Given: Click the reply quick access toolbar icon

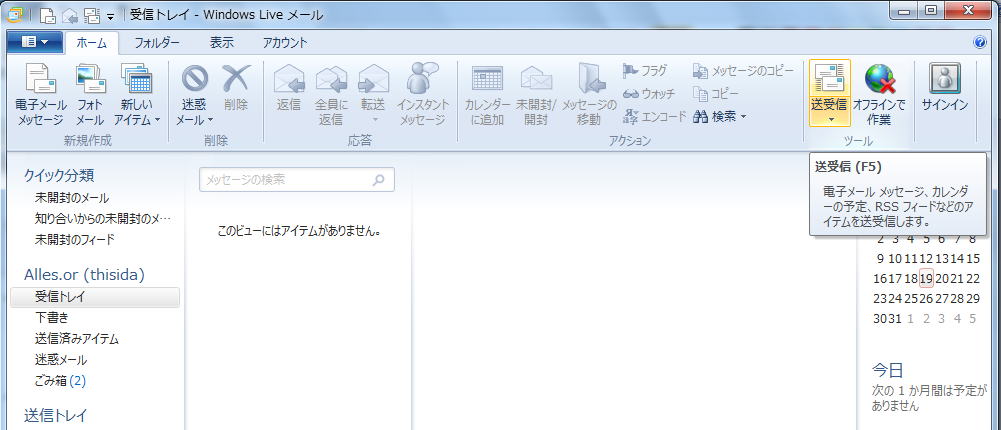Looking at the screenshot, I should pyautogui.click(x=69, y=14).
